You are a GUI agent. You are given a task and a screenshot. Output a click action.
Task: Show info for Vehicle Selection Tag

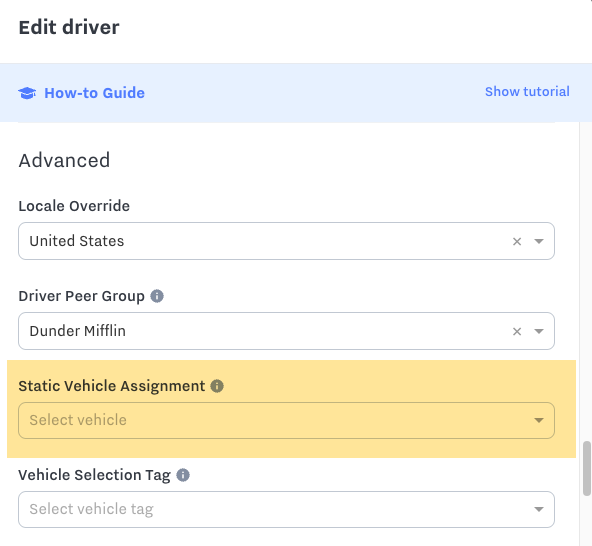click(x=183, y=475)
